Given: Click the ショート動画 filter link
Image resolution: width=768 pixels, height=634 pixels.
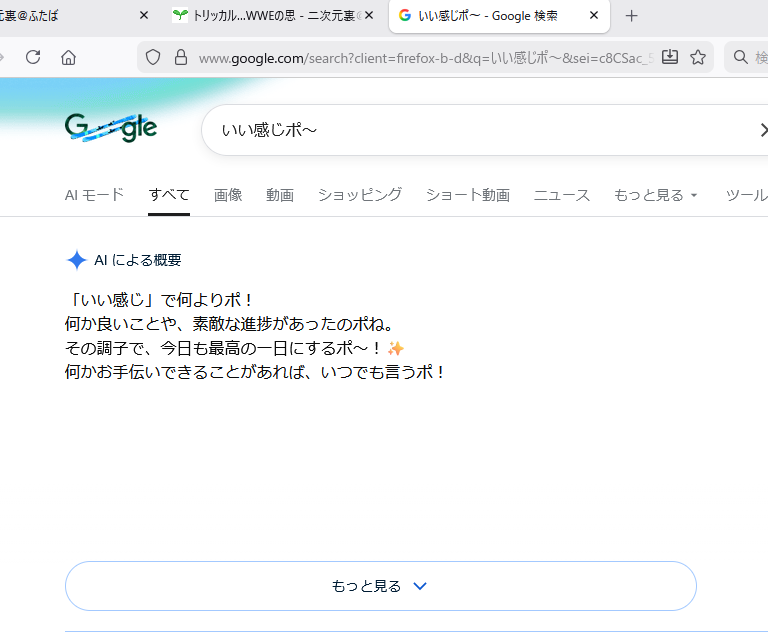Looking at the screenshot, I should coord(467,195).
